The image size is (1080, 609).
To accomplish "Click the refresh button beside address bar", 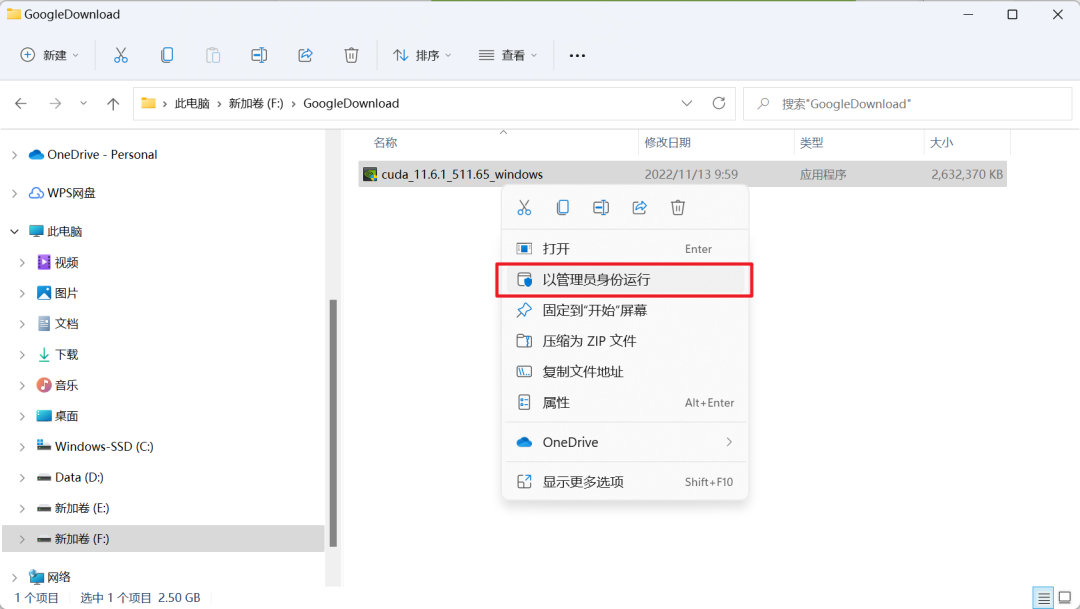I will click(718, 103).
